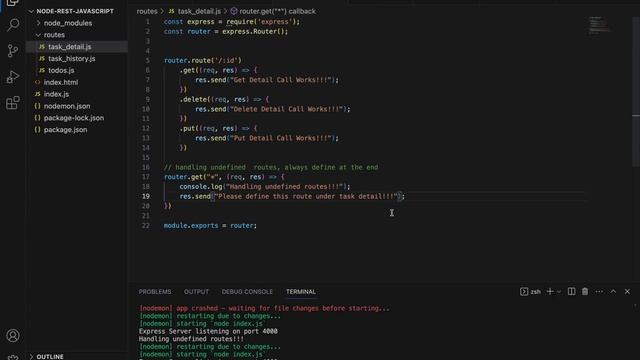
Task: Open the new terminal launch profile dropdown
Action: (559, 291)
